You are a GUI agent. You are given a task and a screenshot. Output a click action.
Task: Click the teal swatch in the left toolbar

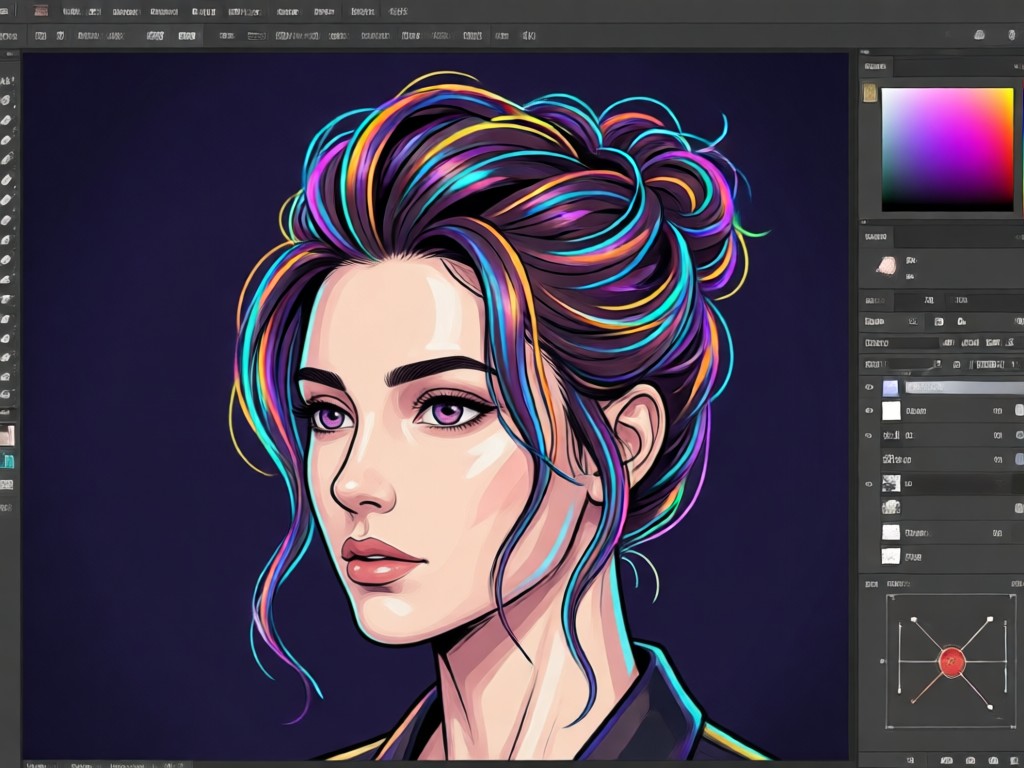(x=7, y=461)
